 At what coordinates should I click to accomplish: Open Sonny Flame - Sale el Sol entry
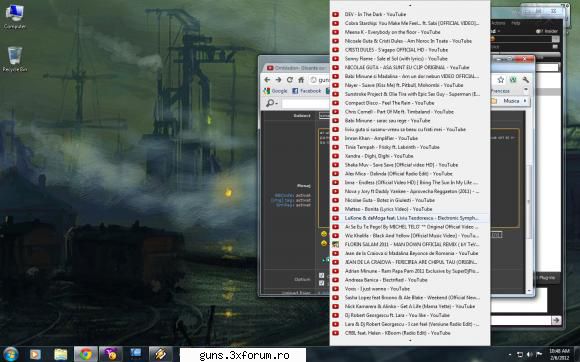410,58
